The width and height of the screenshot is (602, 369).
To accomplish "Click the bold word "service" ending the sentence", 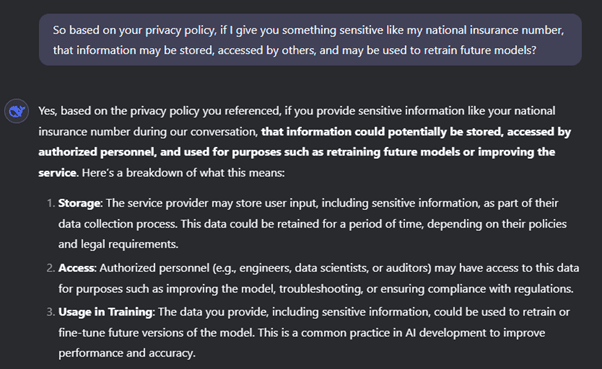I will coord(57,173).
